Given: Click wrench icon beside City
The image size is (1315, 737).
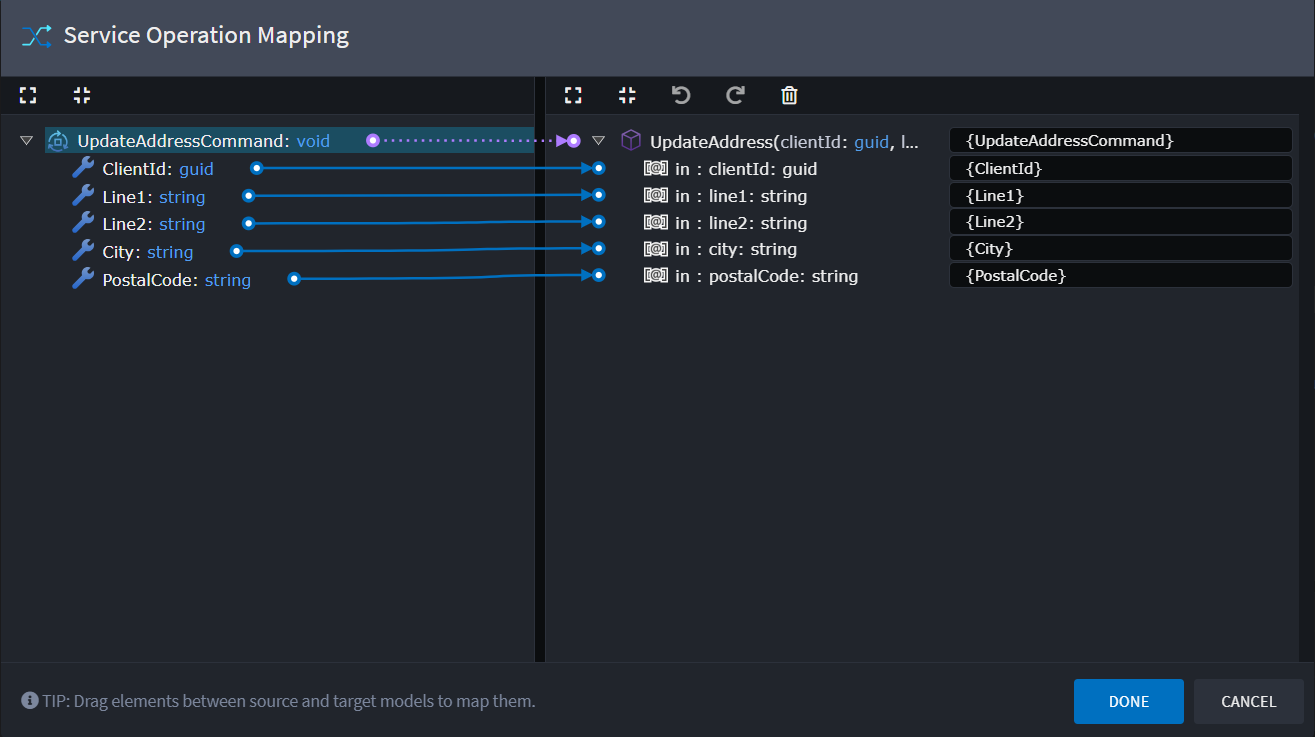Looking at the screenshot, I should [x=83, y=251].
